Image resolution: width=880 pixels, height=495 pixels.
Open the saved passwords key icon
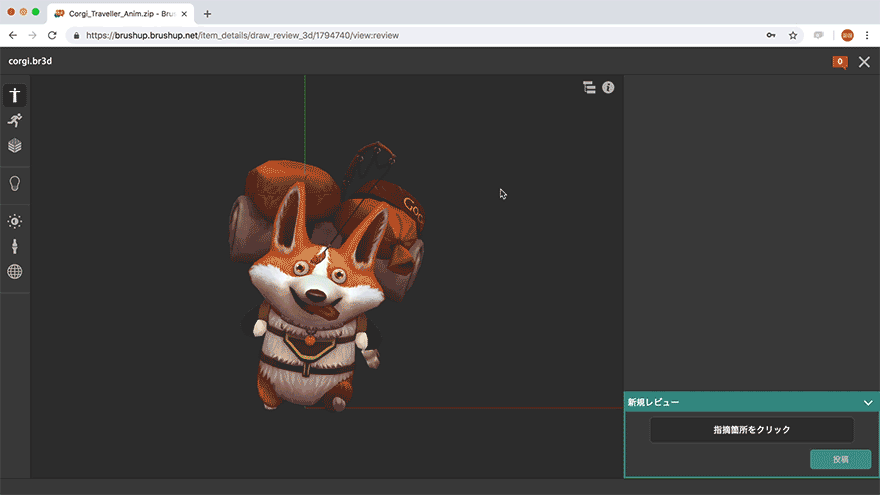point(771,35)
